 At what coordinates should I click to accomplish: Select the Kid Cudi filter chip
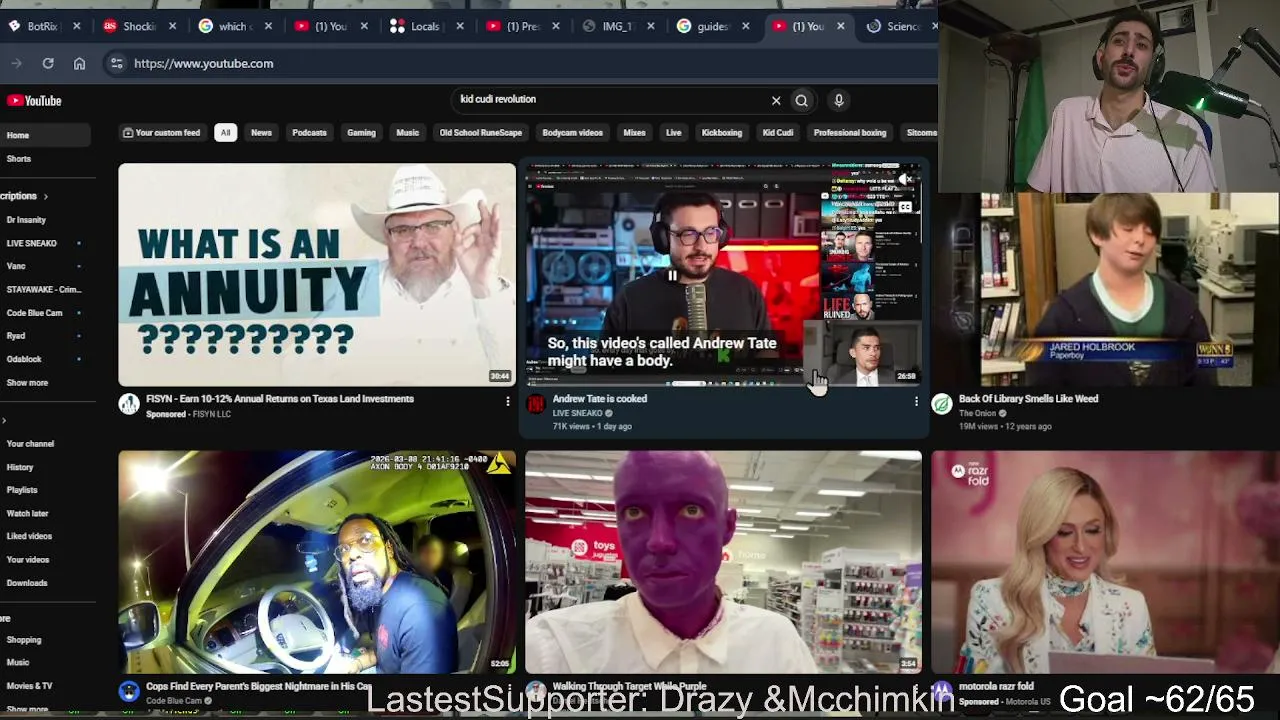click(778, 132)
